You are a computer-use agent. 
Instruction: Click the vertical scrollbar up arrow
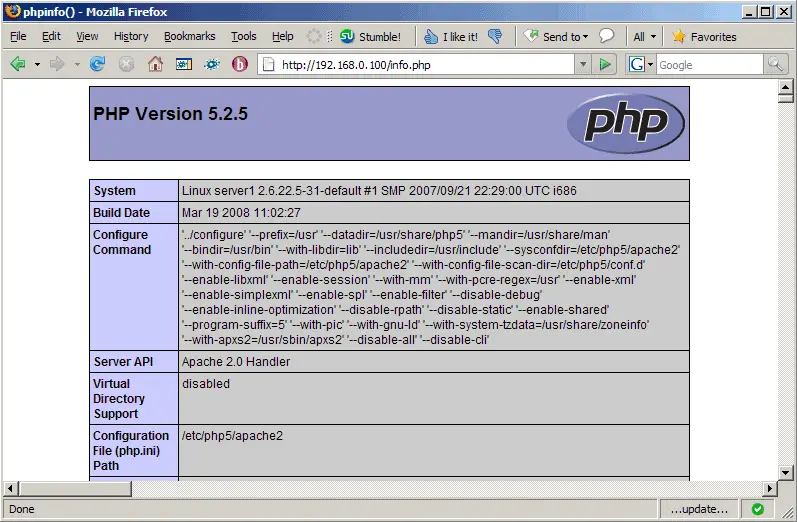pyautogui.click(x=785, y=87)
